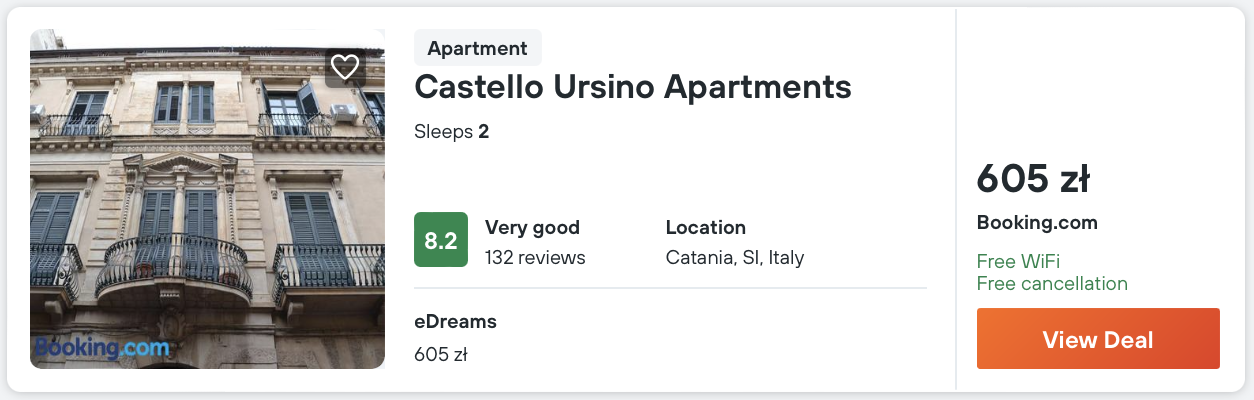Save hotel with the heart icon
The image size is (1254, 400).
tap(345, 67)
